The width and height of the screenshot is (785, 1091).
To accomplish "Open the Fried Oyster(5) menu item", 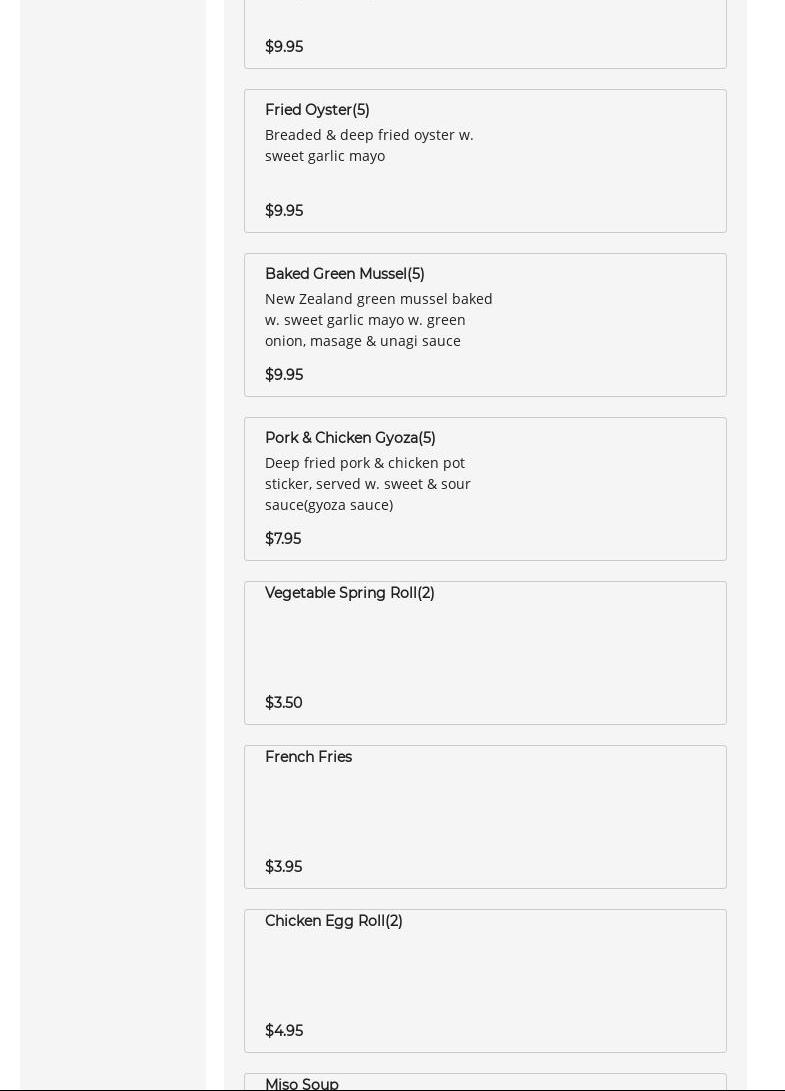I will coord(317,110).
